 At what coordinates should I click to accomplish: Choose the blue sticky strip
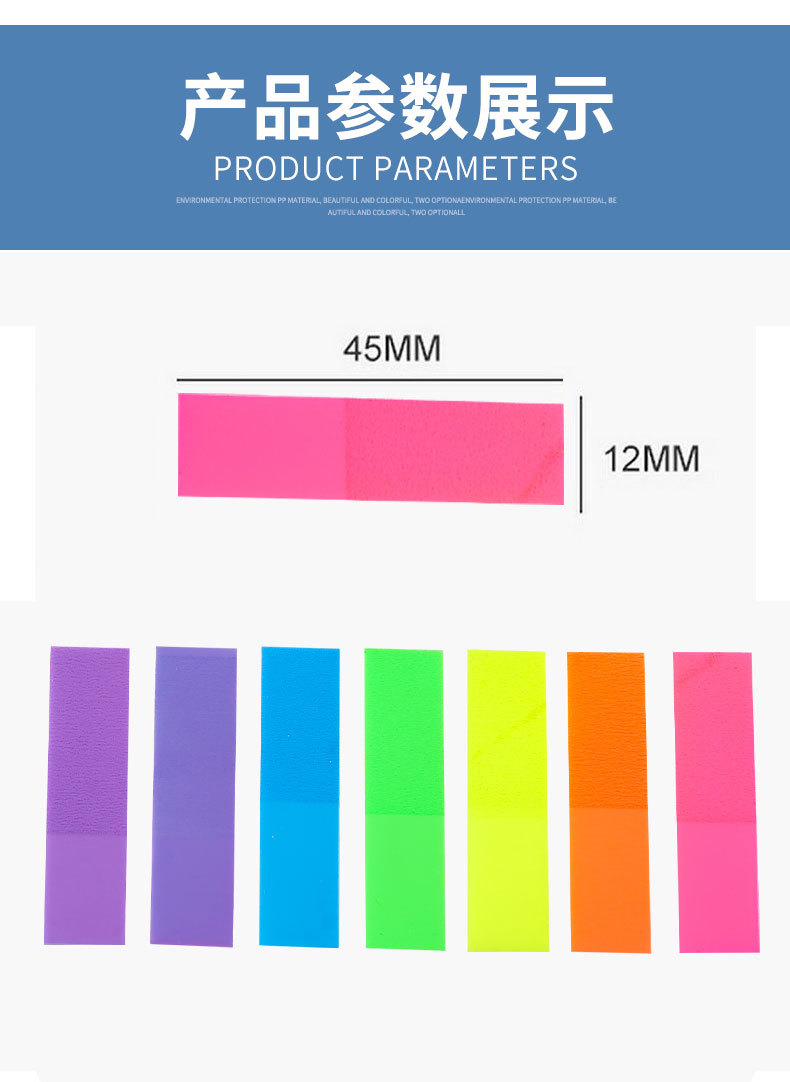click(x=299, y=796)
